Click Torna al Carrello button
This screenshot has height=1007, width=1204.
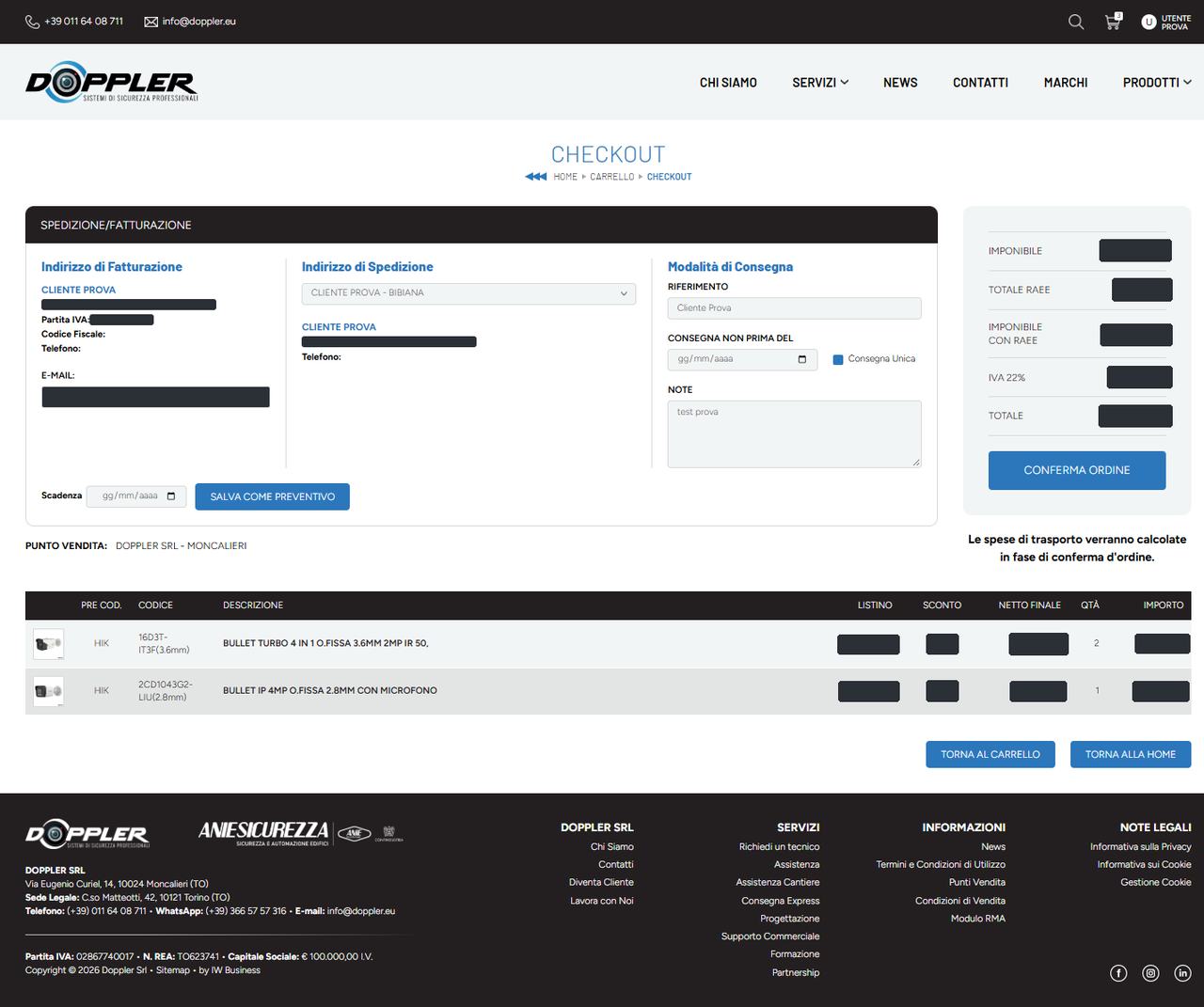990,754
